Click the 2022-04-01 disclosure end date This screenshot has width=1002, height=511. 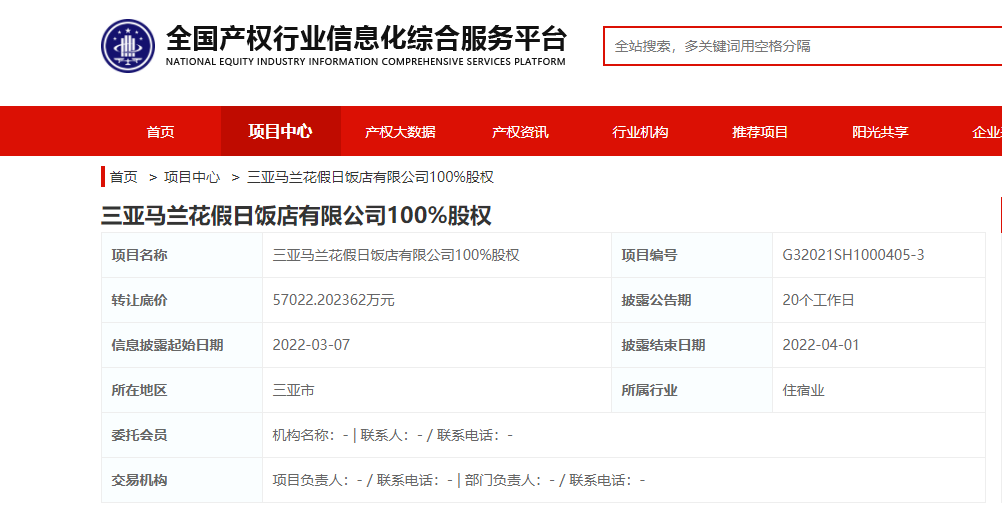point(820,345)
